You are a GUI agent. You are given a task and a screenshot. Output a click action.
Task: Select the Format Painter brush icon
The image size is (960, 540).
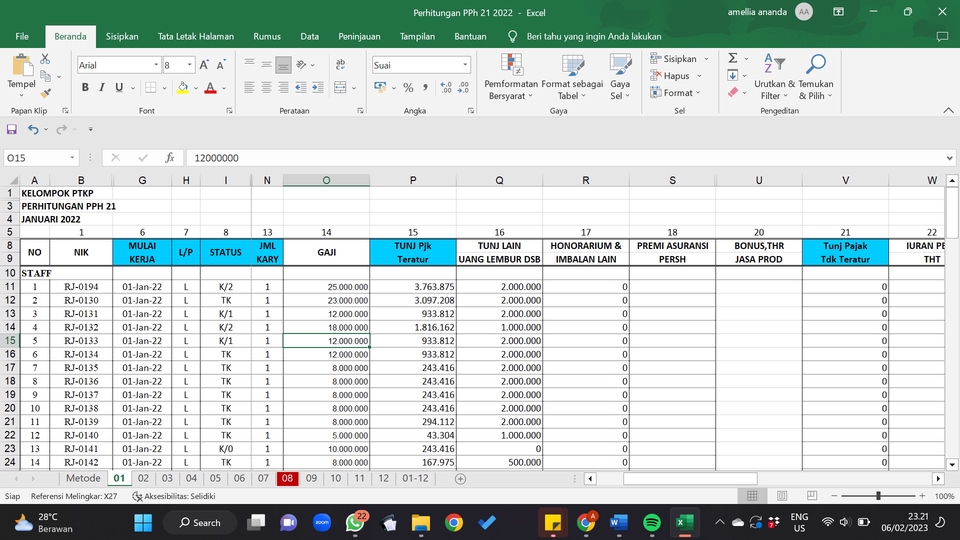click(x=45, y=93)
